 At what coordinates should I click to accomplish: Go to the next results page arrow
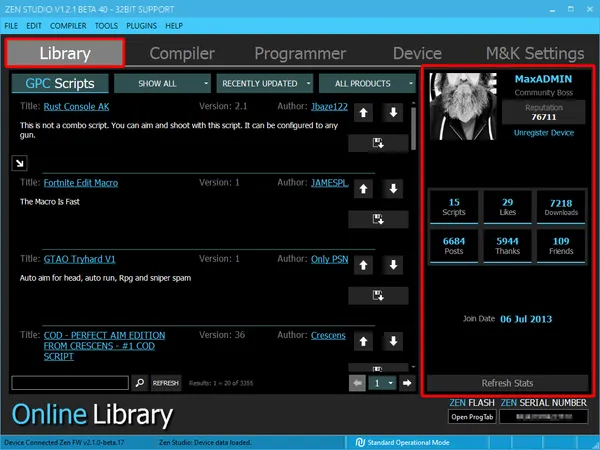(x=407, y=383)
